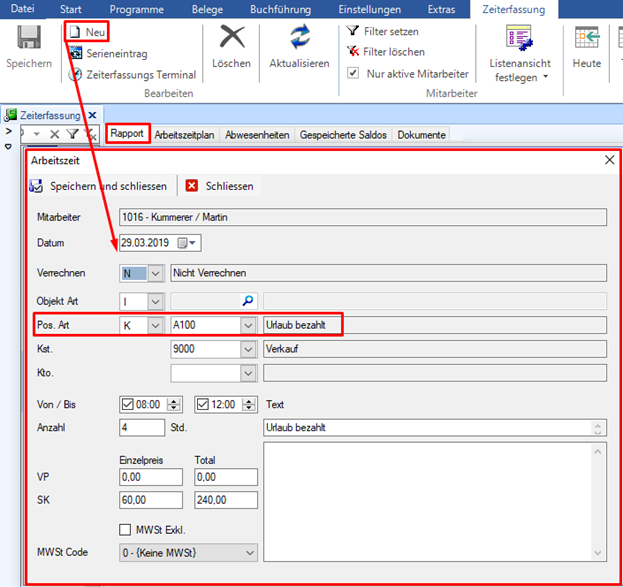Click the Anzahl hours input field
The height and width of the screenshot is (587, 623).
coord(142,428)
